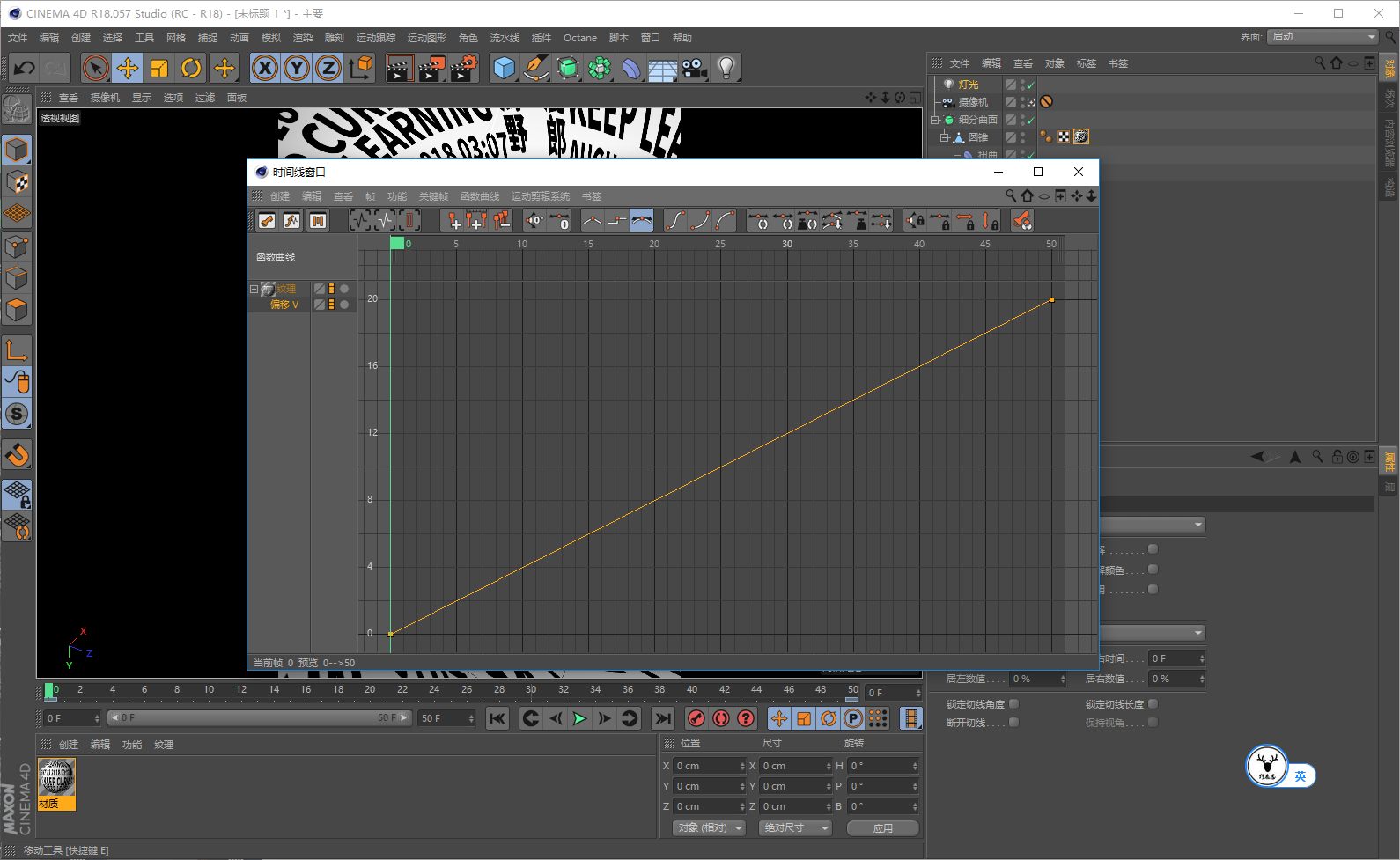Add a light bulb object from toolbar
Screen dimensions: 1400x860
click(x=726, y=68)
